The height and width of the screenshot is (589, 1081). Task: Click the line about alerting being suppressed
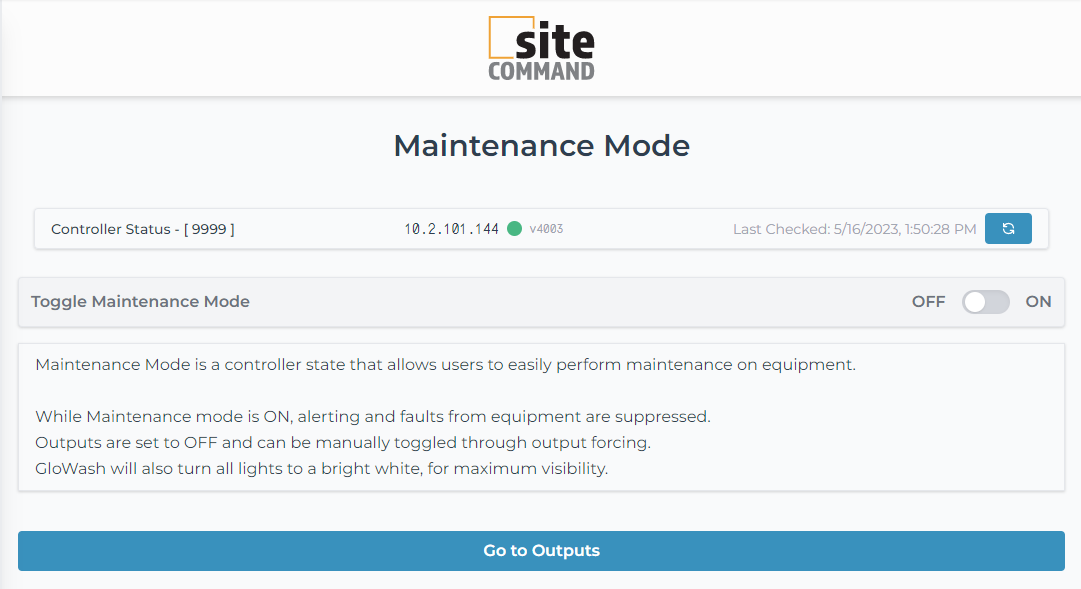[372, 416]
